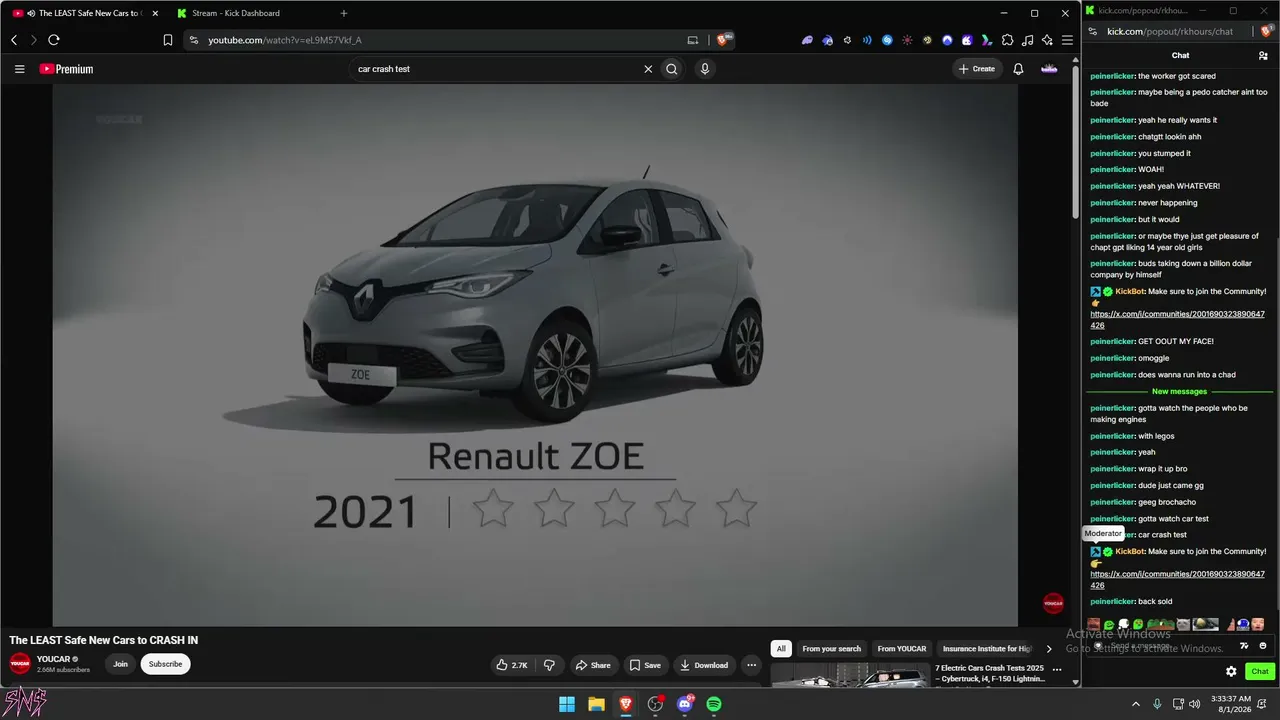Image resolution: width=1280 pixels, height=720 pixels.
Task: Open Spotify from the taskbar
Action: [x=714, y=704]
